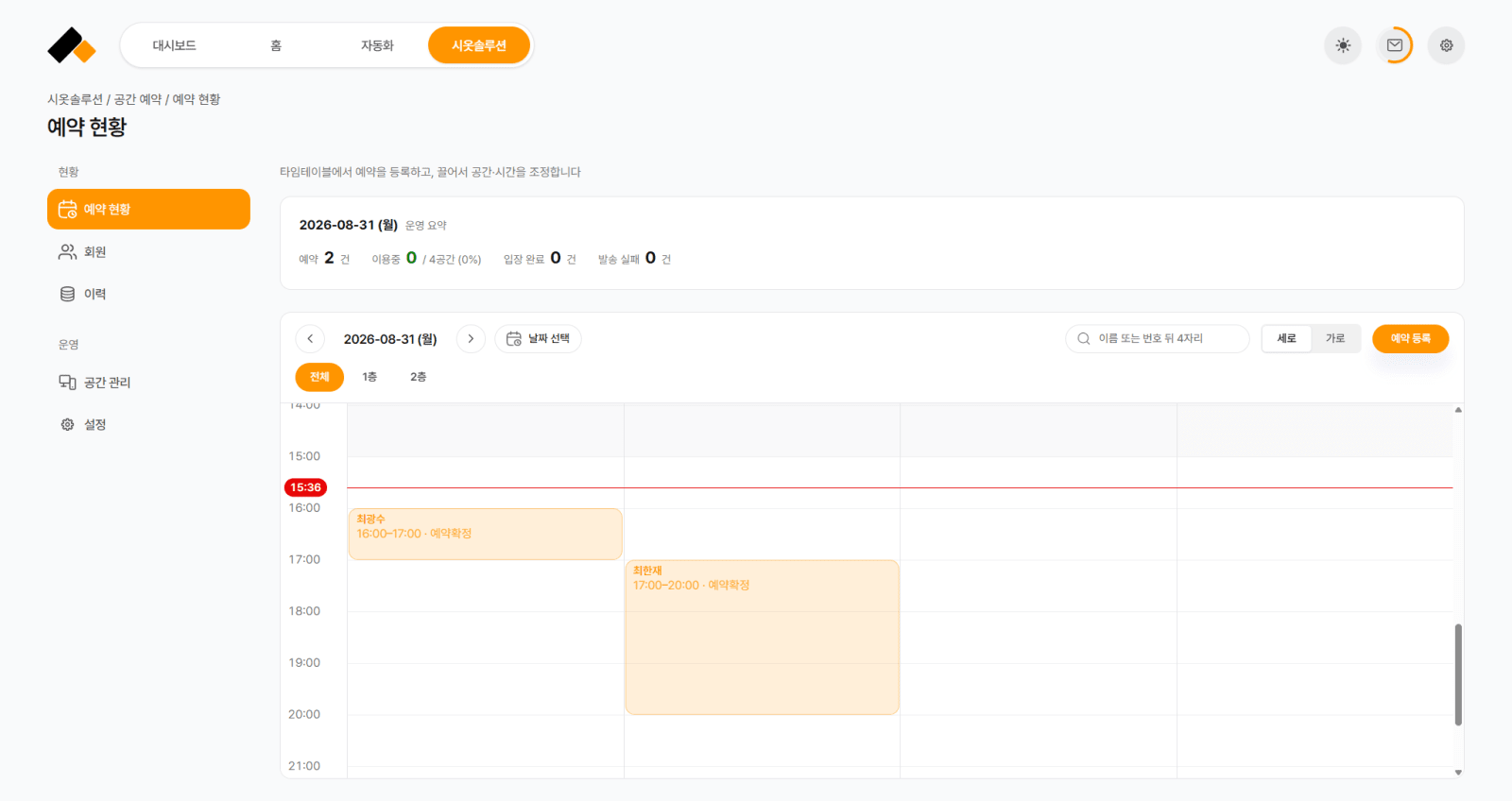Click the 2026-08-31 (월) date label in toolbar
This screenshot has width=1512, height=801.
click(390, 339)
